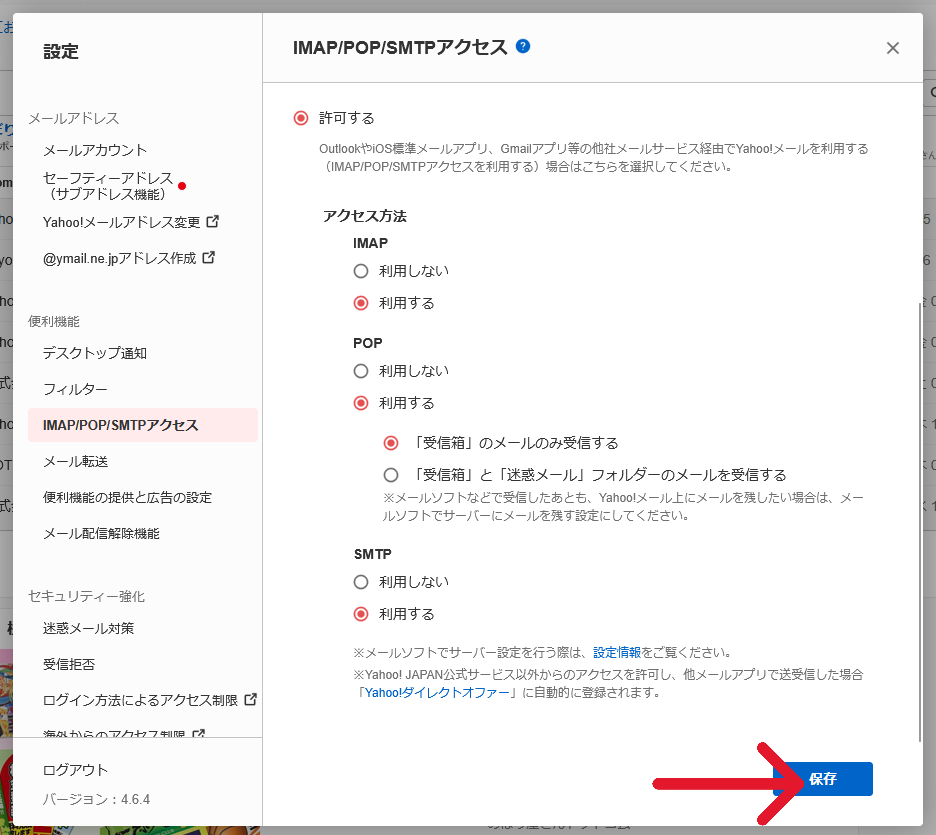Click the 保存 save button
Image resolution: width=936 pixels, height=835 pixels.
[x=823, y=779]
